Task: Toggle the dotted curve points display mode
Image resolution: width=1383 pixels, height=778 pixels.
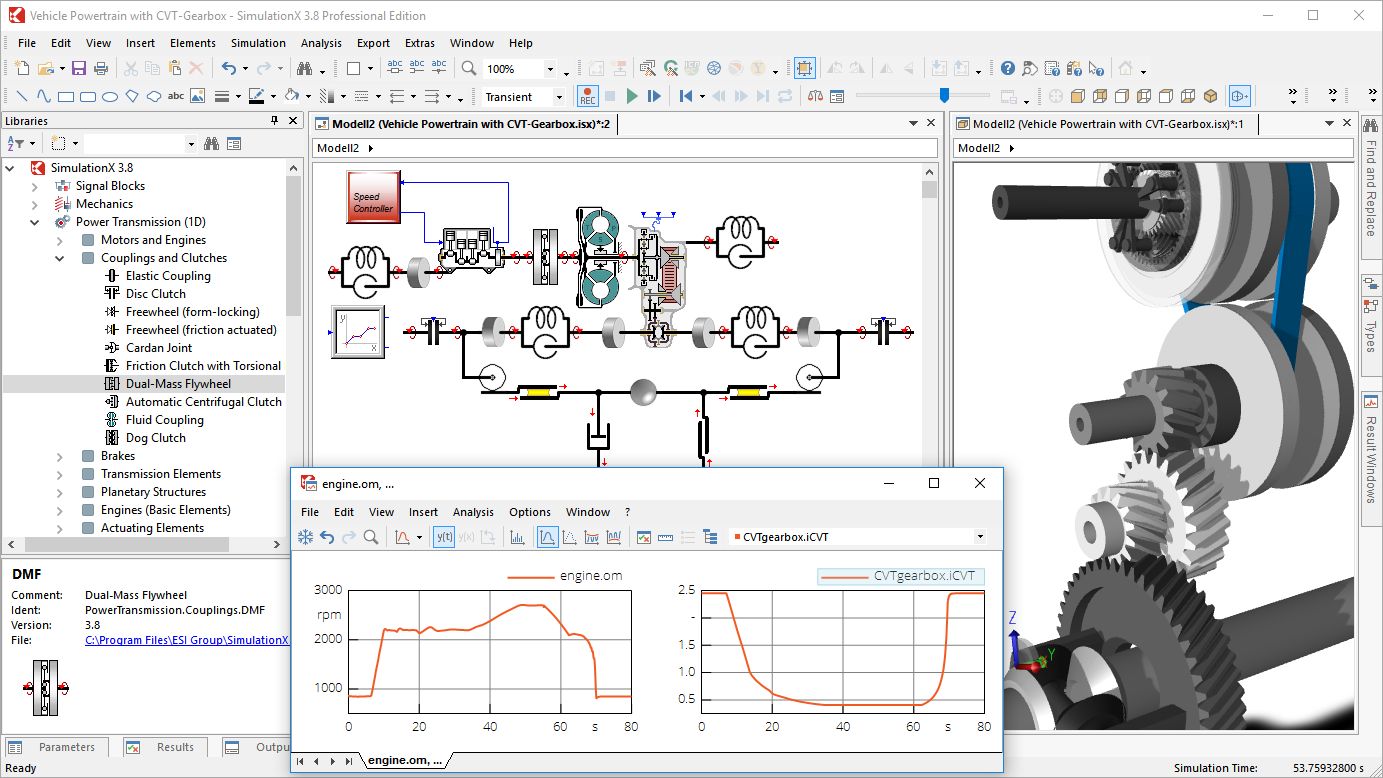Action: click(570, 537)
